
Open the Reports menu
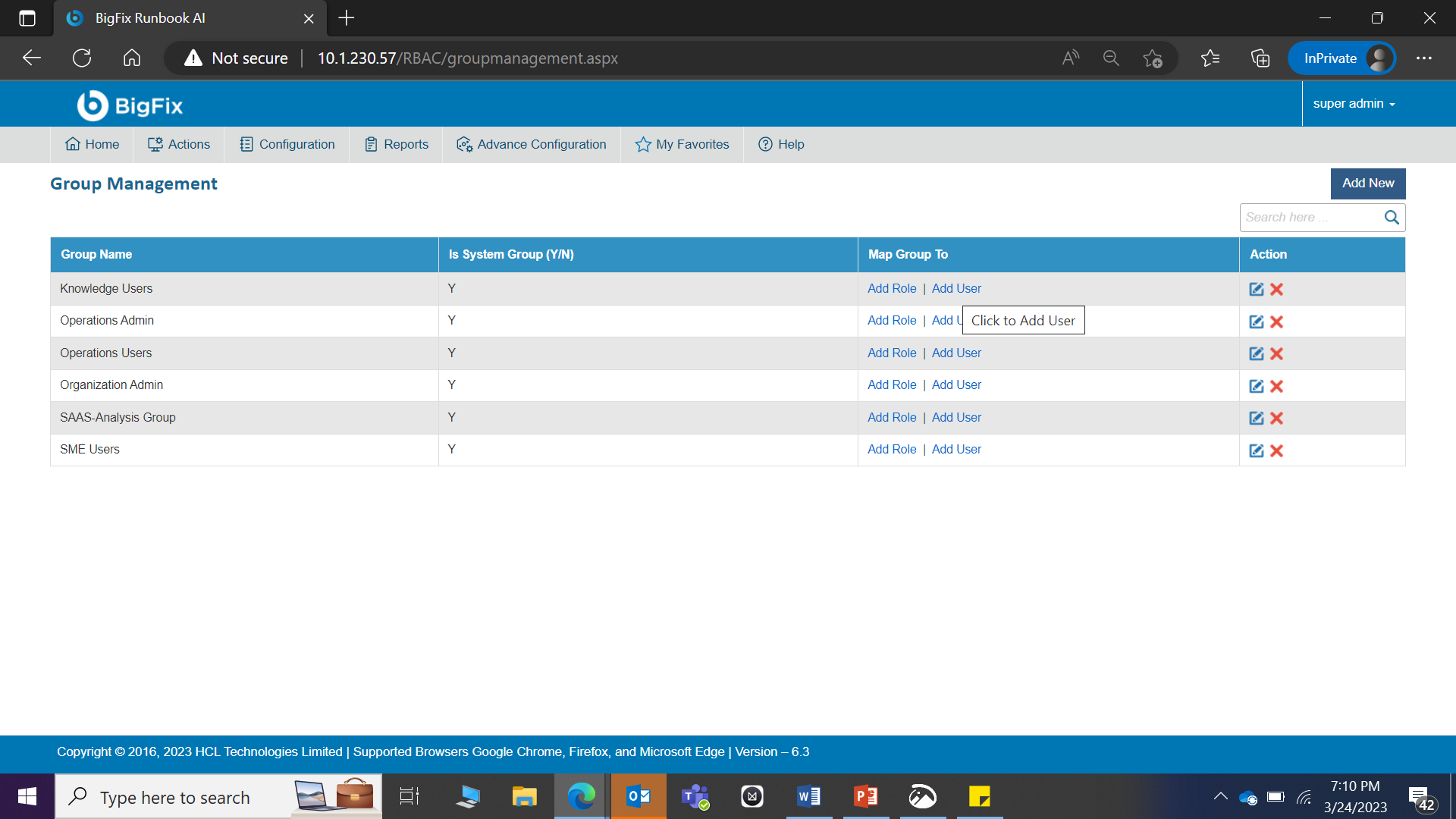pyautogui.click(x=397, y=144)
